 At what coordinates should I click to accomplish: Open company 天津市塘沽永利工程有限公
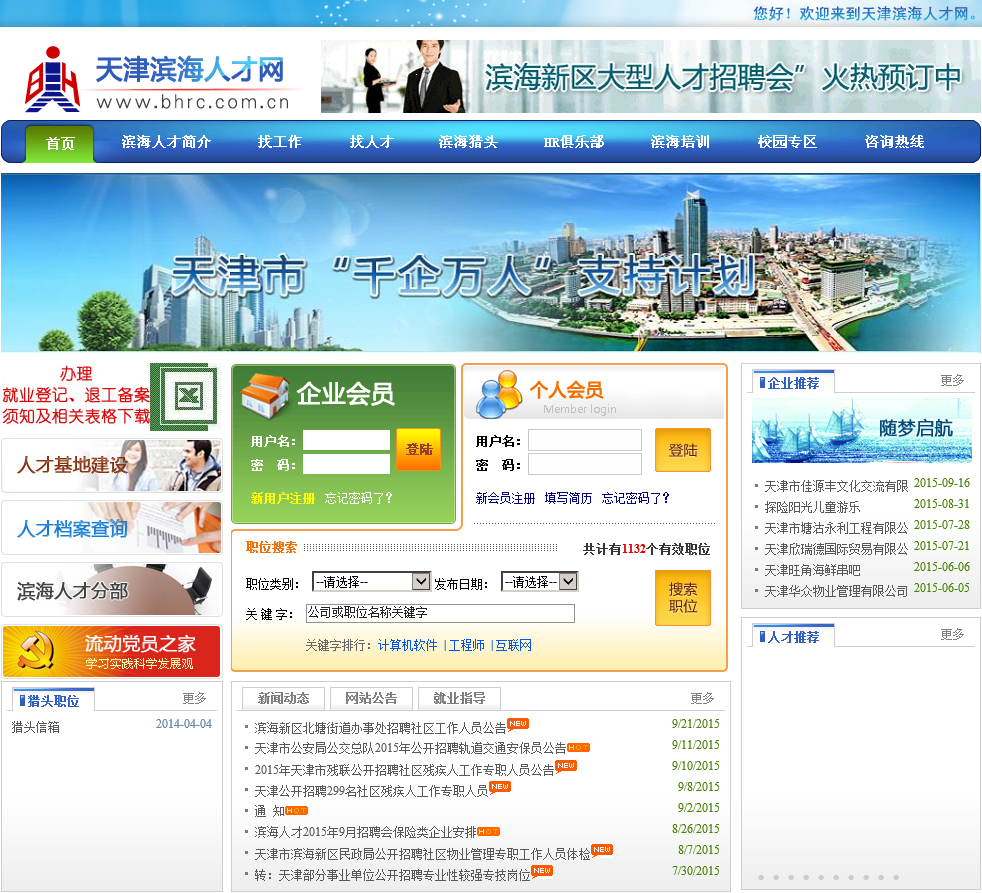point(836,529)
